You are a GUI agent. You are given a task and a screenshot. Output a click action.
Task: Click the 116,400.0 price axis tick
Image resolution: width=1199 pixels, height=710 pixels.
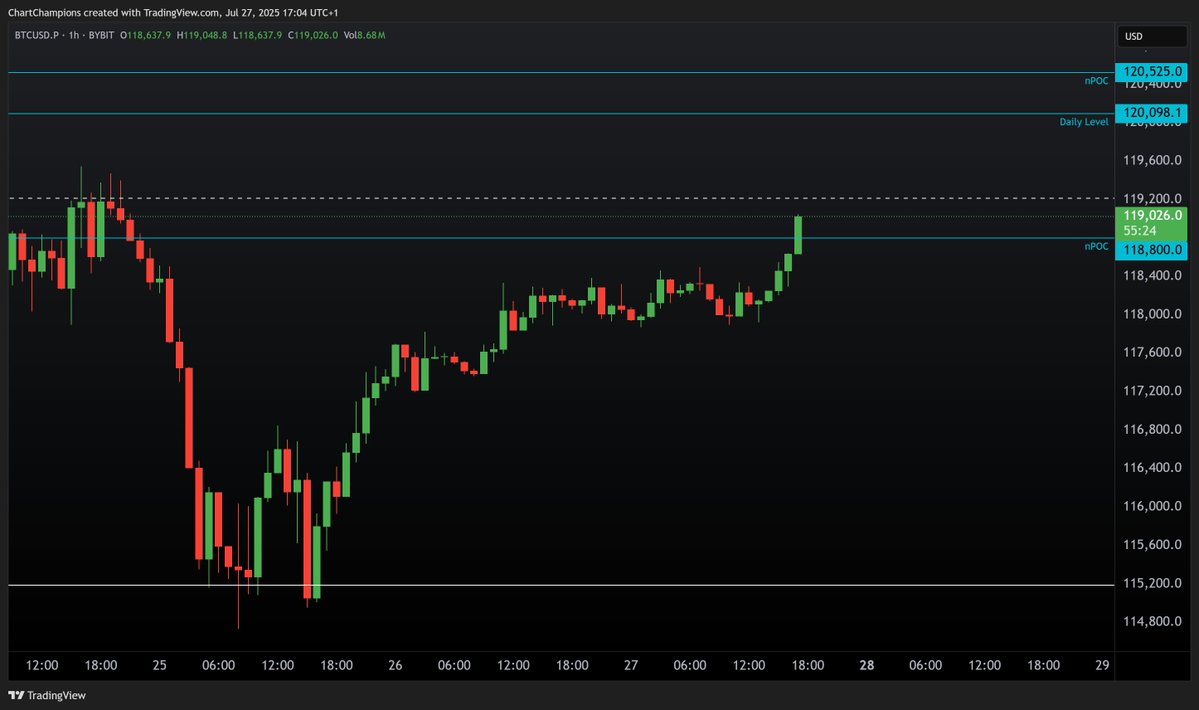[x=1152, y=468]
